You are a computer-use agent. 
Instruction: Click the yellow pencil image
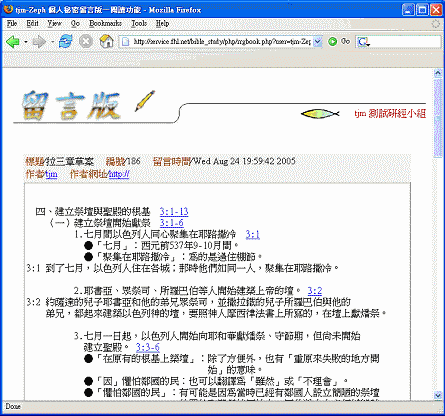click(x=145, y=101)
